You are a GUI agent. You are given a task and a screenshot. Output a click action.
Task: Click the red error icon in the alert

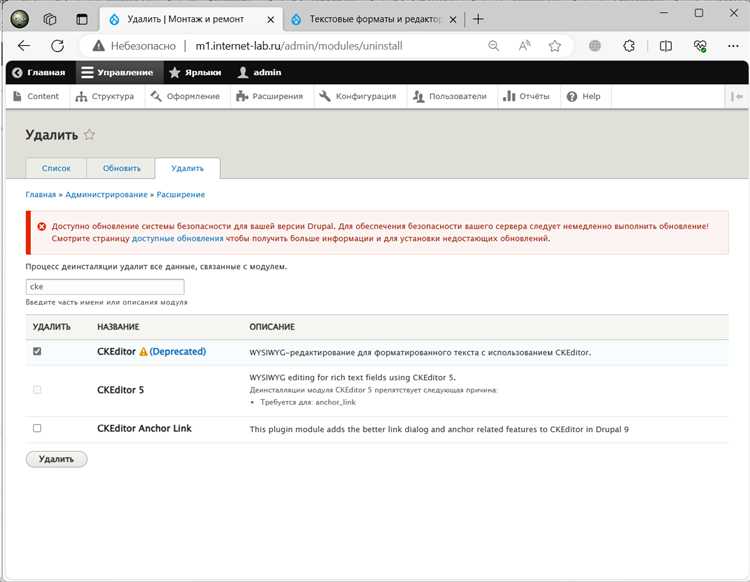click(42, 226)
